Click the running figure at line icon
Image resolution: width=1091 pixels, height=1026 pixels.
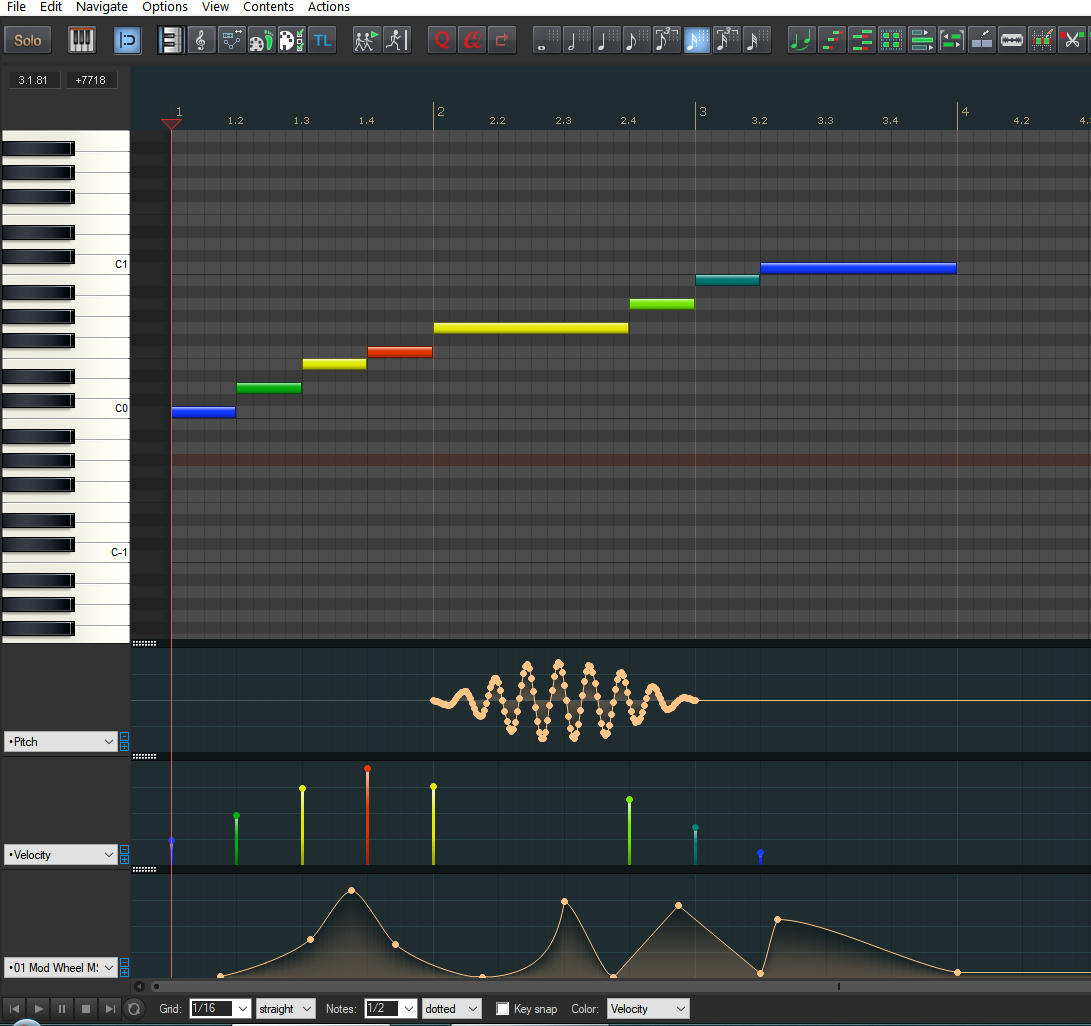pyautogui.click(x=397, y=40)
